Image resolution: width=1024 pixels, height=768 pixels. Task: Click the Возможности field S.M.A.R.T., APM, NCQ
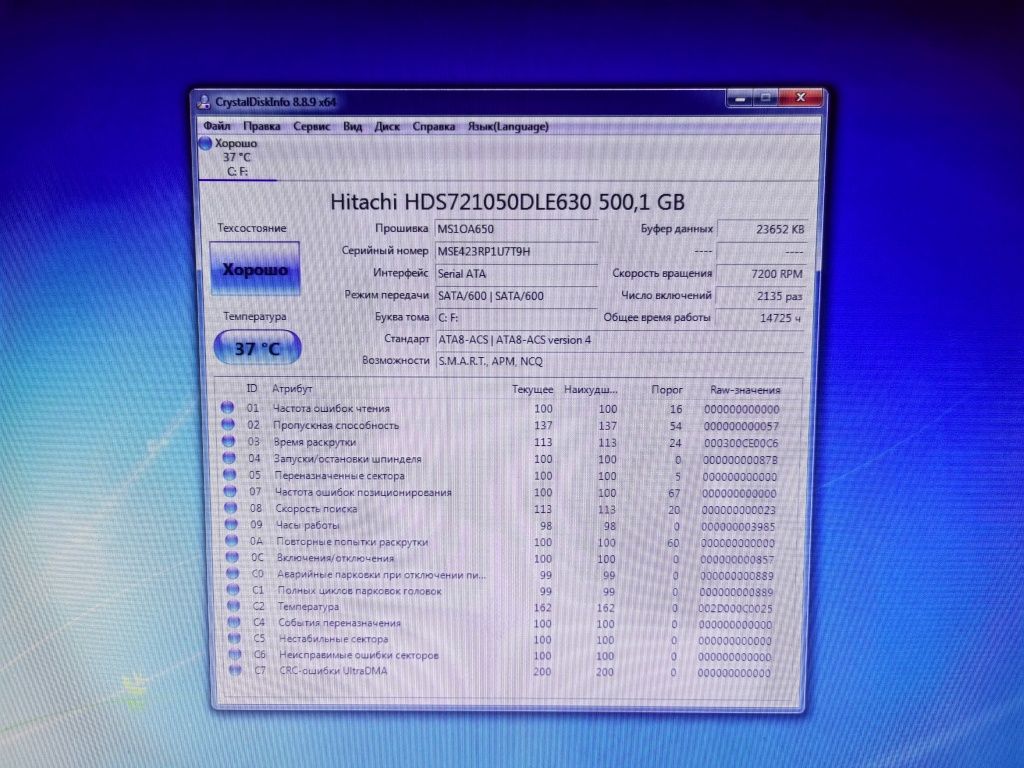[x=619, y=361]
